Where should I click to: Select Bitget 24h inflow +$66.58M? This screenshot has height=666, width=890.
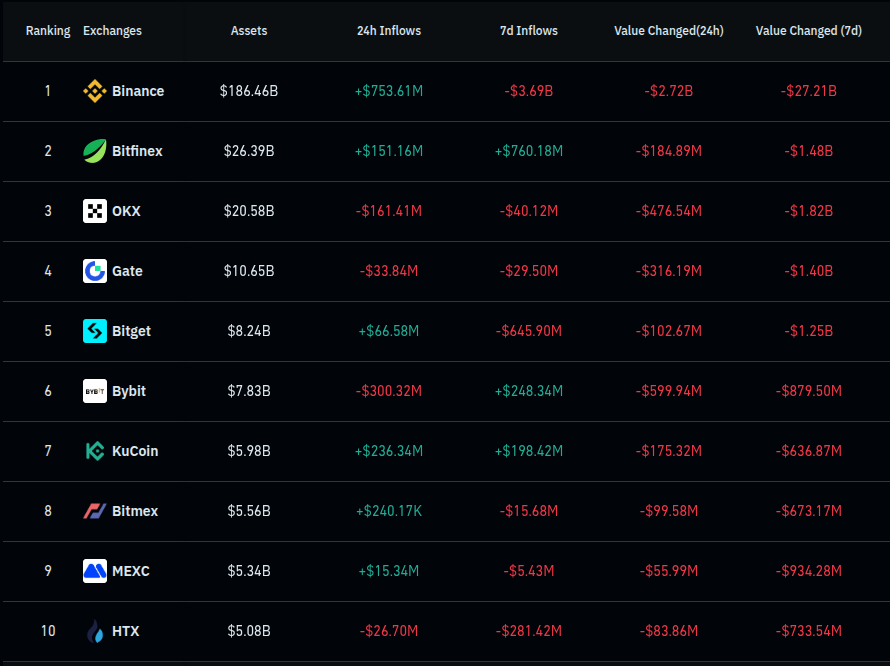[389, 331]
